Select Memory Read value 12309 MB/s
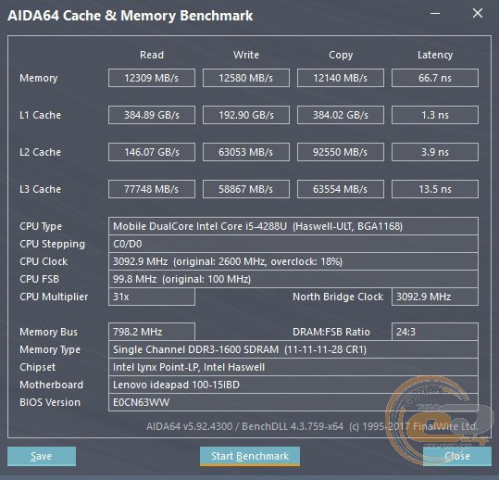 (x=152, y=78)
